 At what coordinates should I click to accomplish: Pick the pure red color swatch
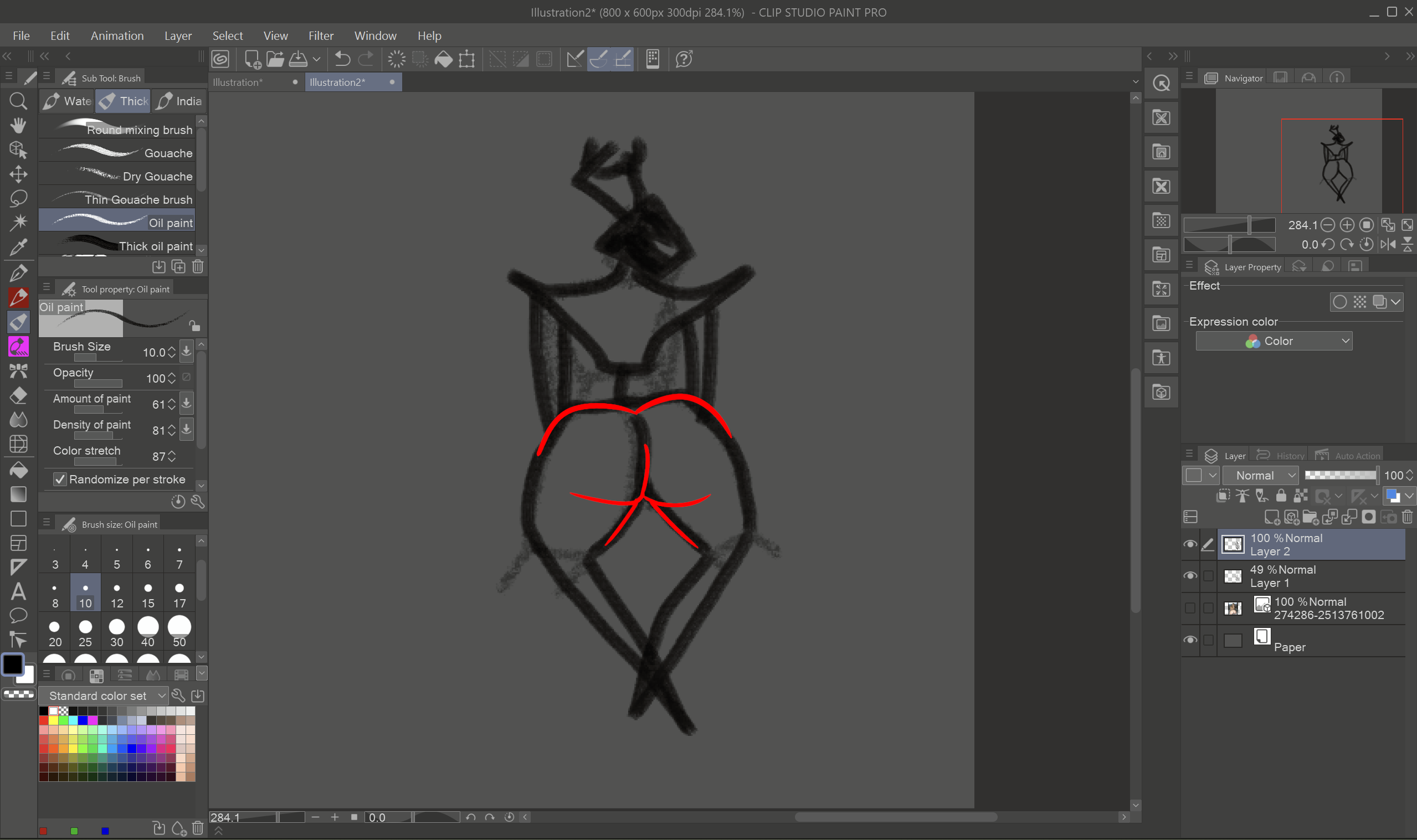(44, 720)
